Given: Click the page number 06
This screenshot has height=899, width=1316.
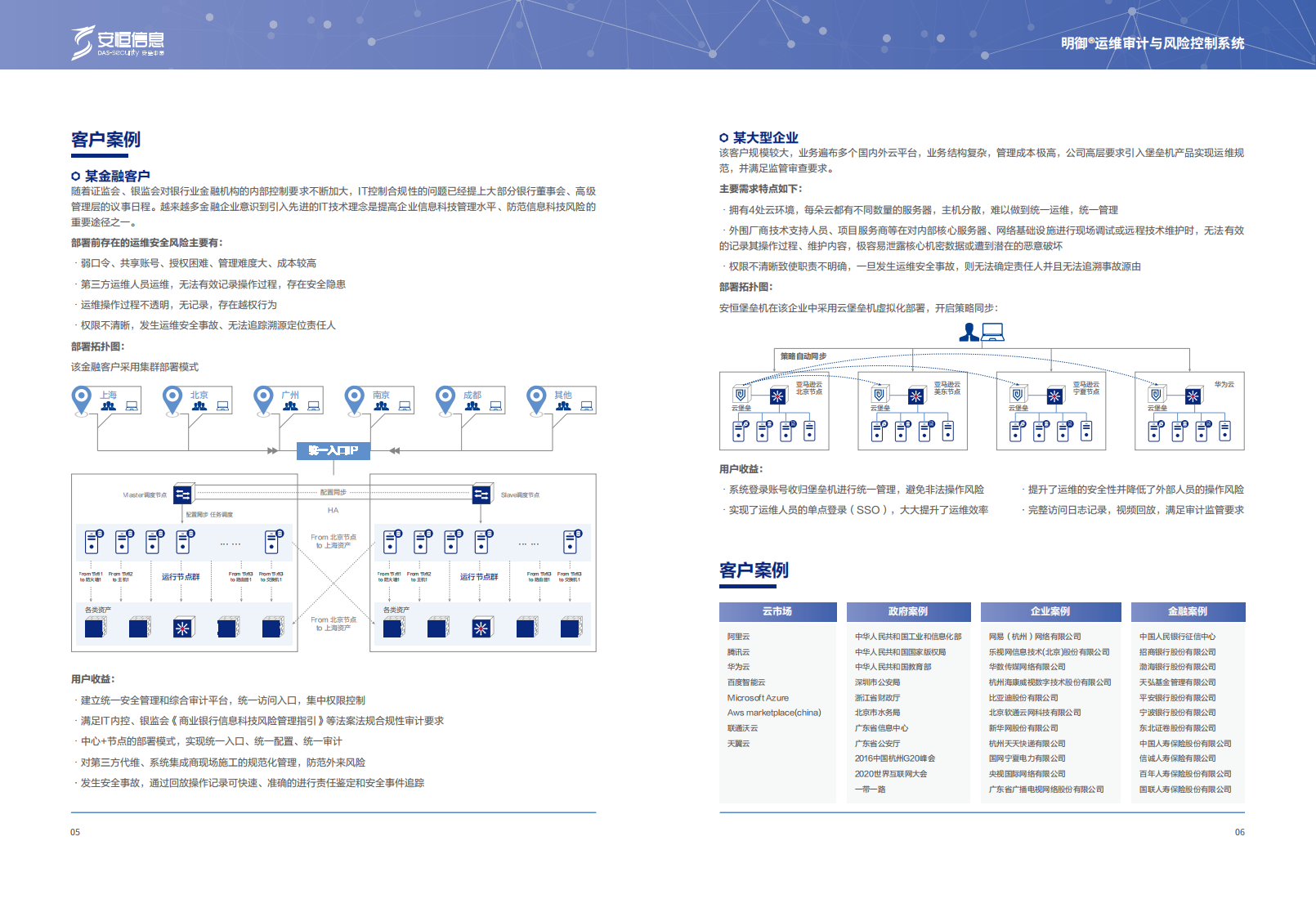Looking at the screenshot, I should coord(1240,832).
